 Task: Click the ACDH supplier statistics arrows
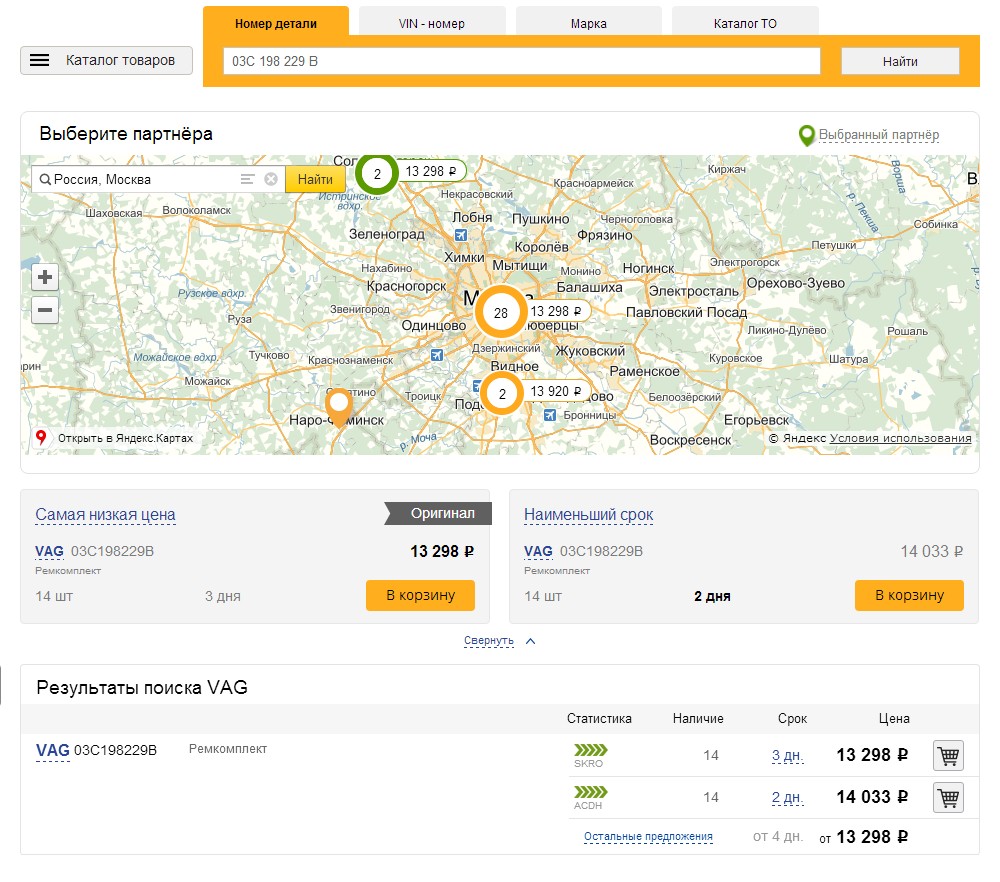tap(591, 792)
